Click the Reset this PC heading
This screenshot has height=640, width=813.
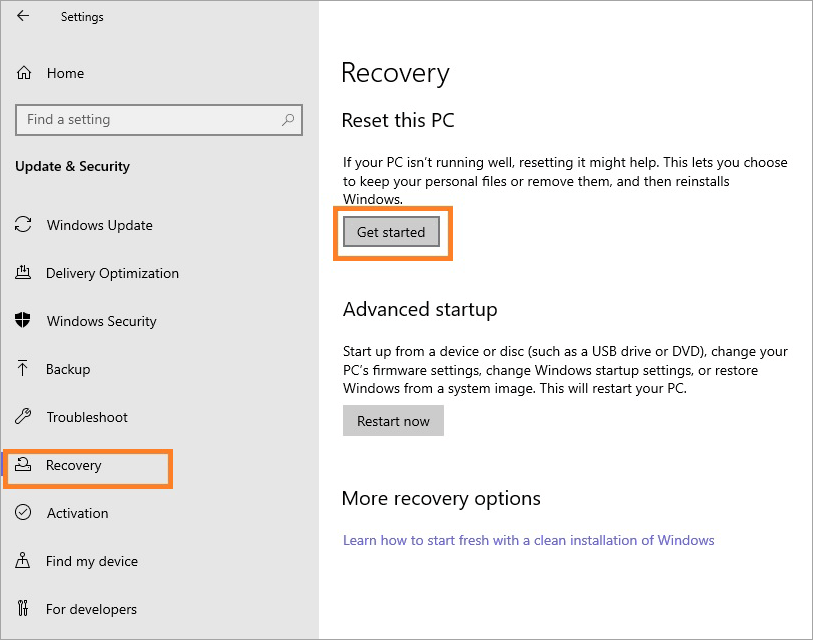(397, 120)
